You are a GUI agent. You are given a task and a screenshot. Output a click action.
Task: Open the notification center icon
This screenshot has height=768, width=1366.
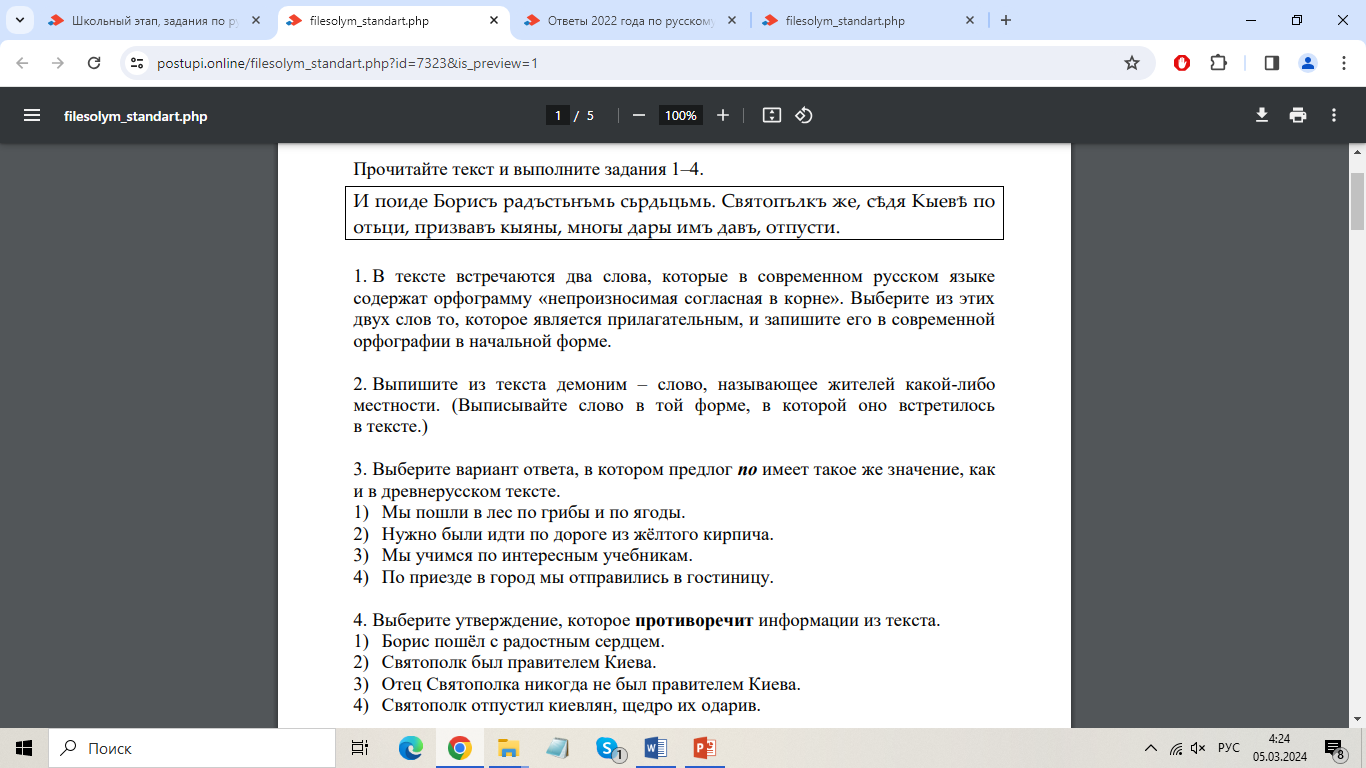(x=1334, y=748)
